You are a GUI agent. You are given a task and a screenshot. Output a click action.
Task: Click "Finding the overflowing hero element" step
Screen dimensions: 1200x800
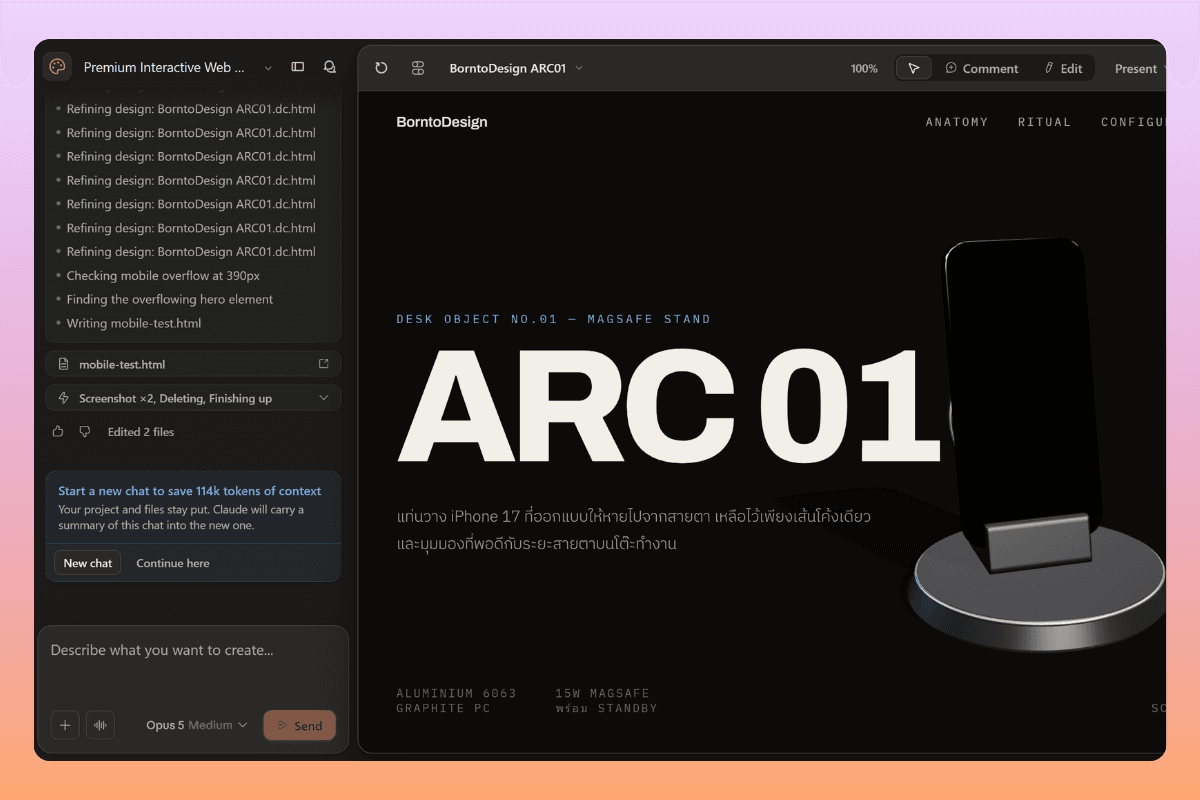click(170, 299)
